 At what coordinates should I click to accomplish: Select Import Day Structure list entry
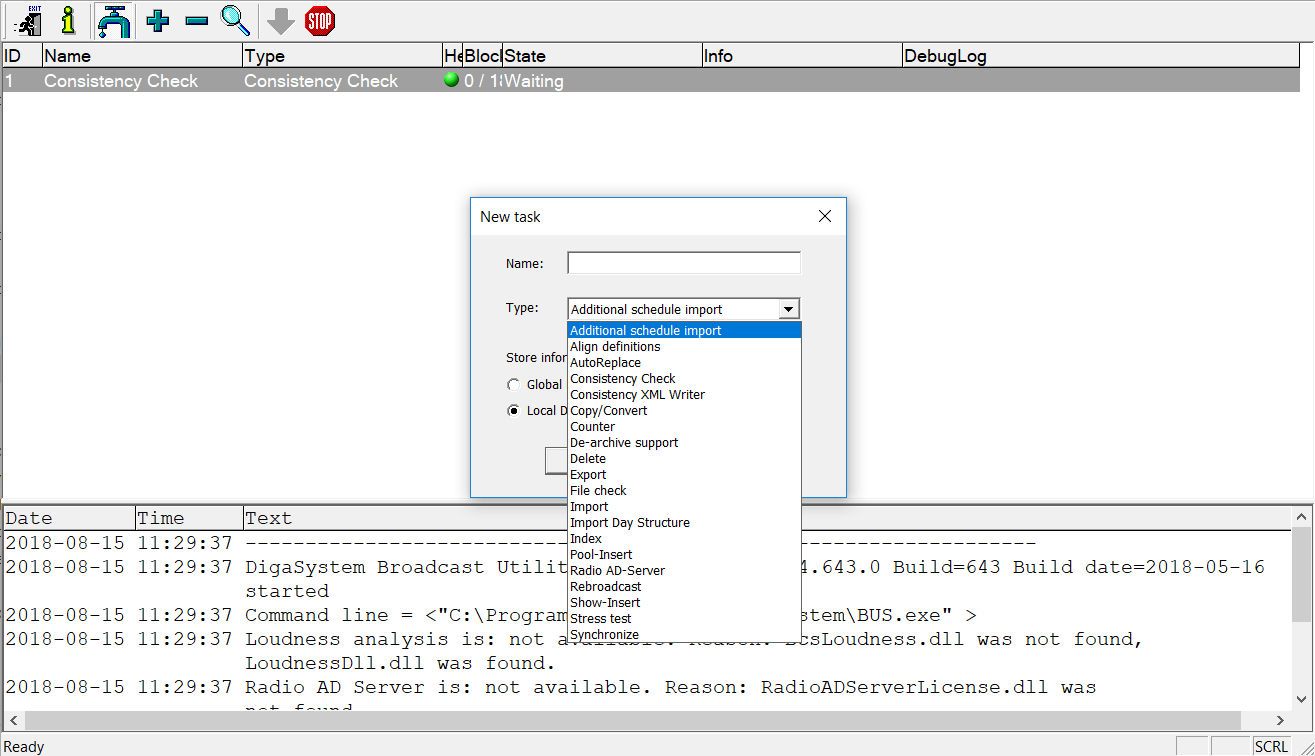(629, 523)
